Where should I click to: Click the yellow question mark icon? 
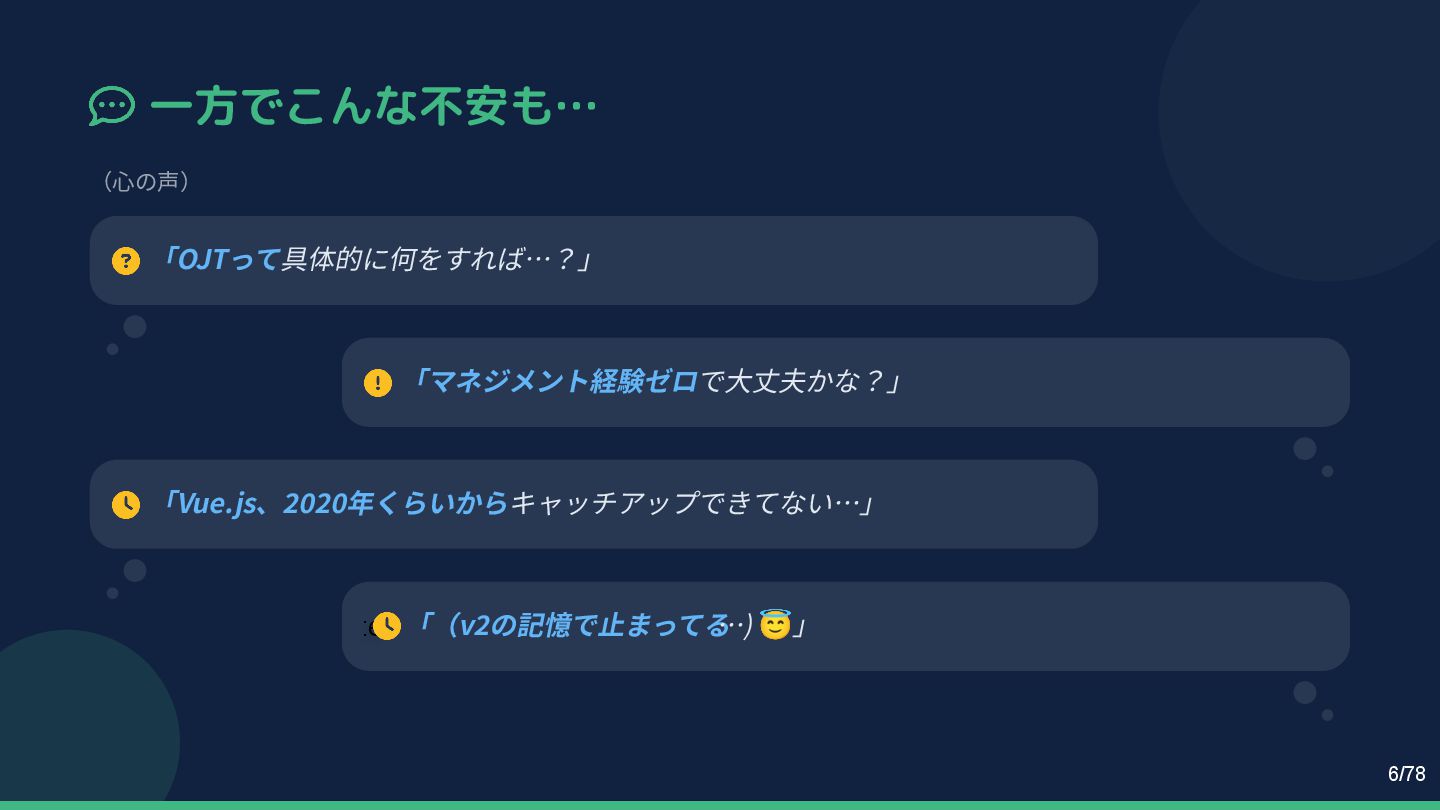(125, 261)
